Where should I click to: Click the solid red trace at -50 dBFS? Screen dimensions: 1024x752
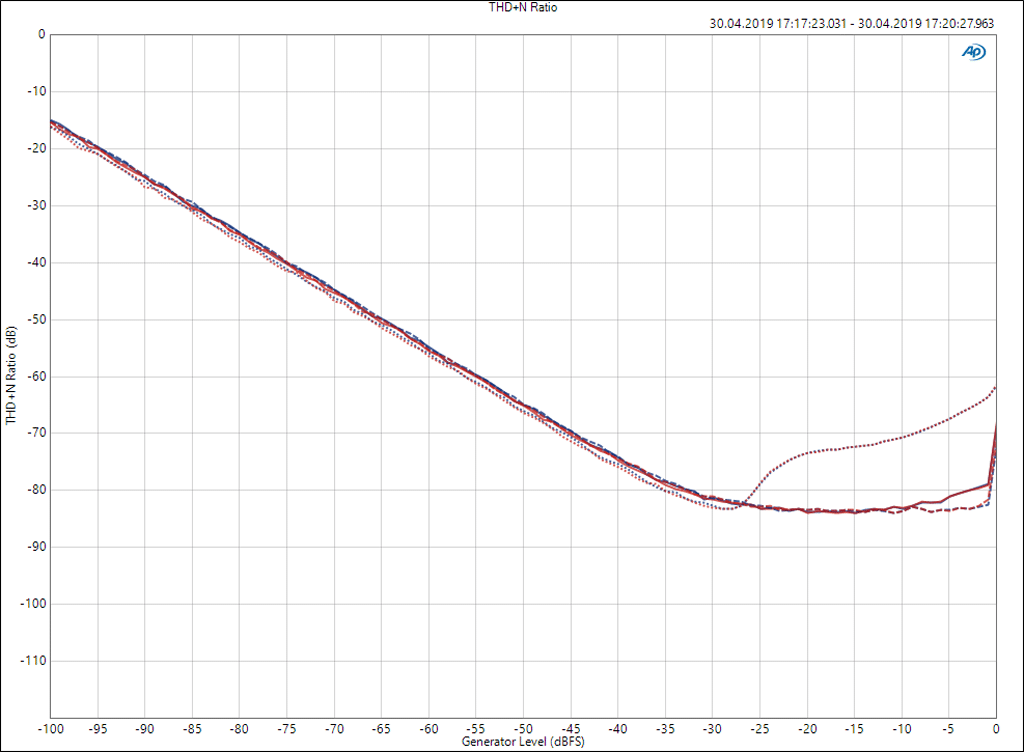coord(523,405)
